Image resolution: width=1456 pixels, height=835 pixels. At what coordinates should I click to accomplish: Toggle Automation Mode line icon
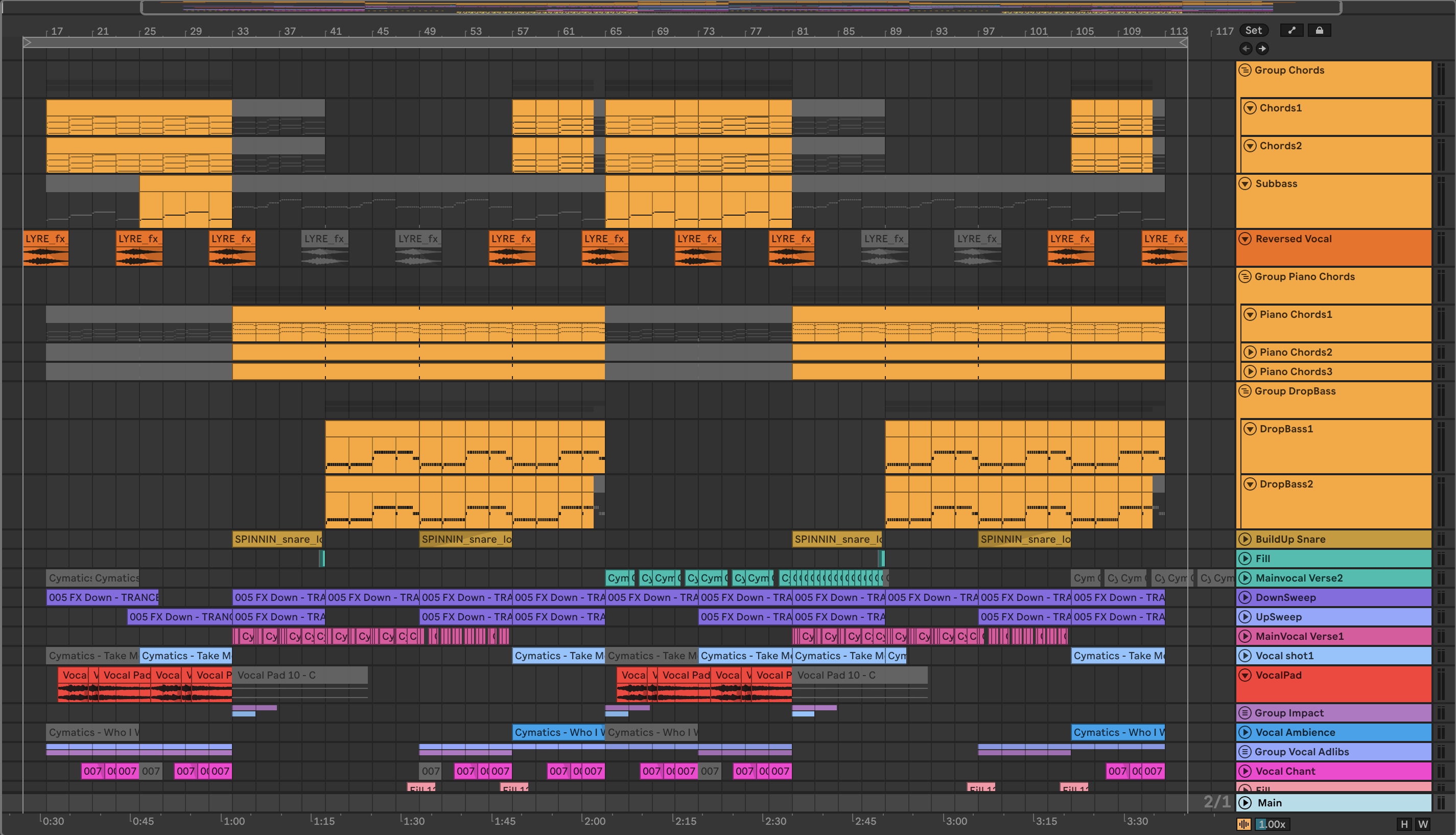point(1291,30)
